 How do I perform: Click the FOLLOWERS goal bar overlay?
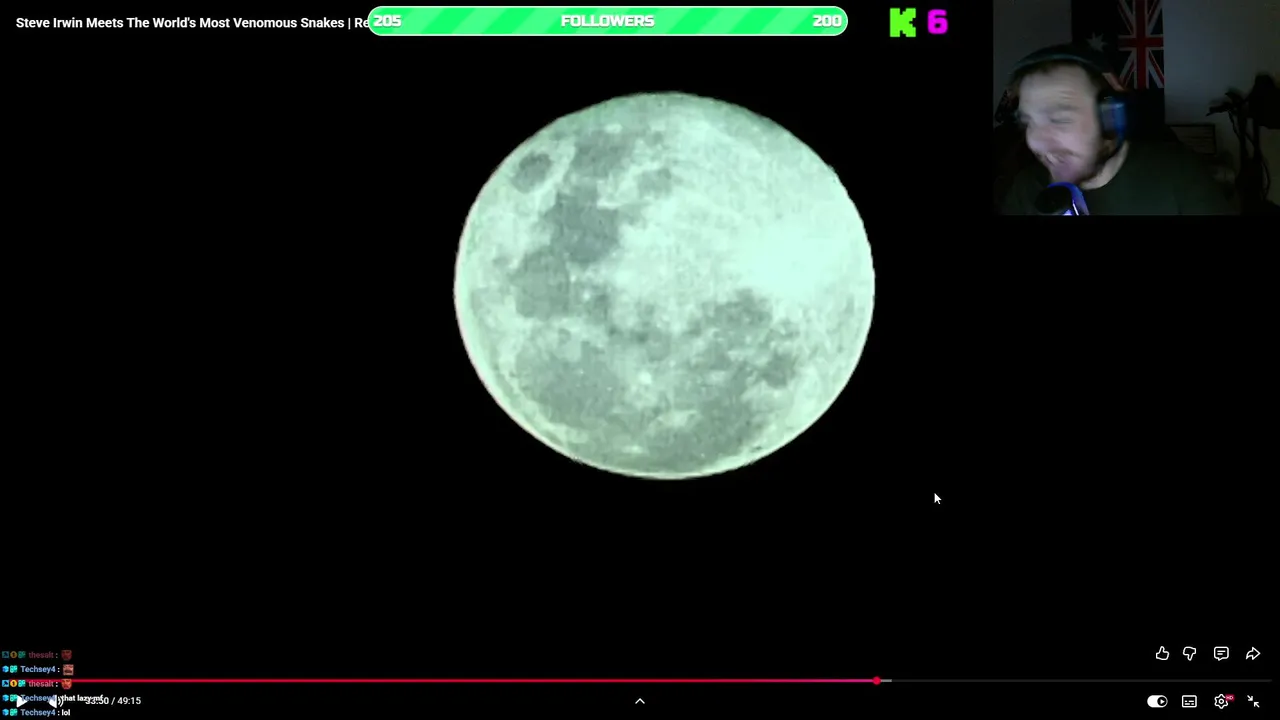point(607,21)
